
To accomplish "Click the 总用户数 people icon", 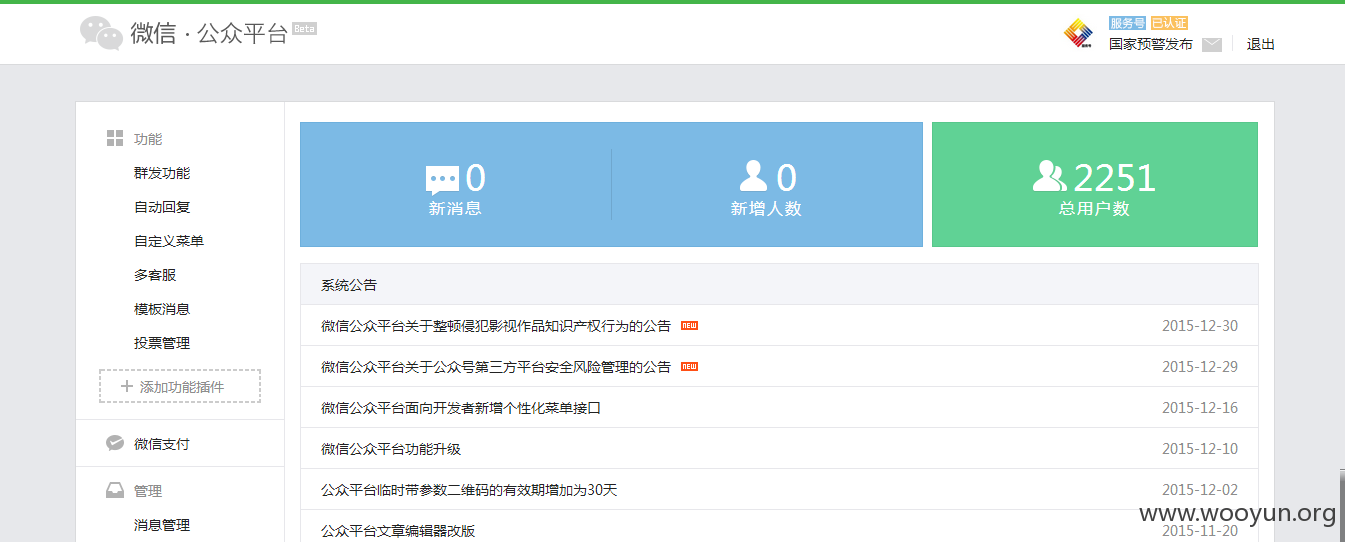I will pyautogui.click(x=1050, y=176).
